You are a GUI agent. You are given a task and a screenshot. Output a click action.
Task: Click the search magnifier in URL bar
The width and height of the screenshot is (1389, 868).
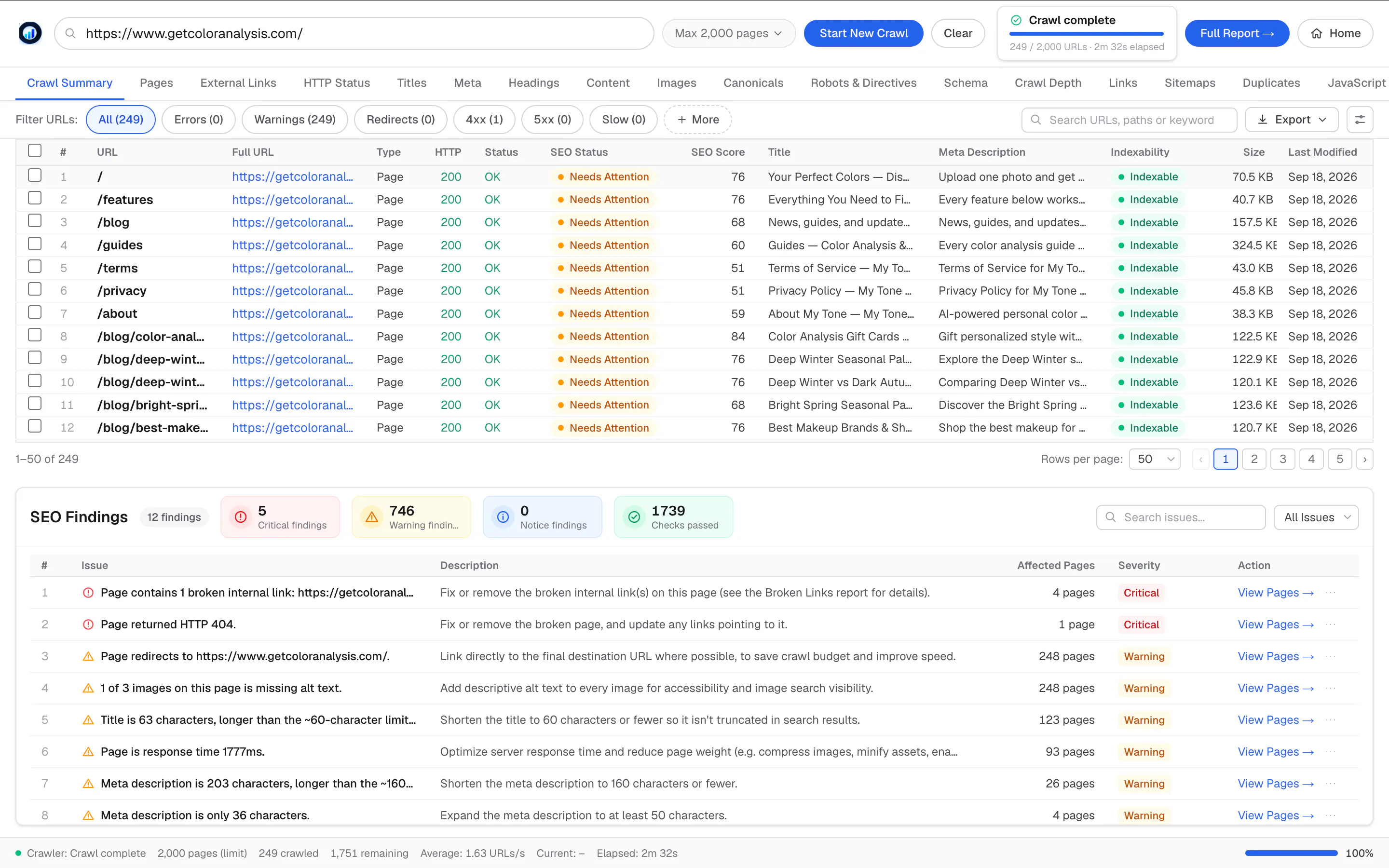click(70, 33)
